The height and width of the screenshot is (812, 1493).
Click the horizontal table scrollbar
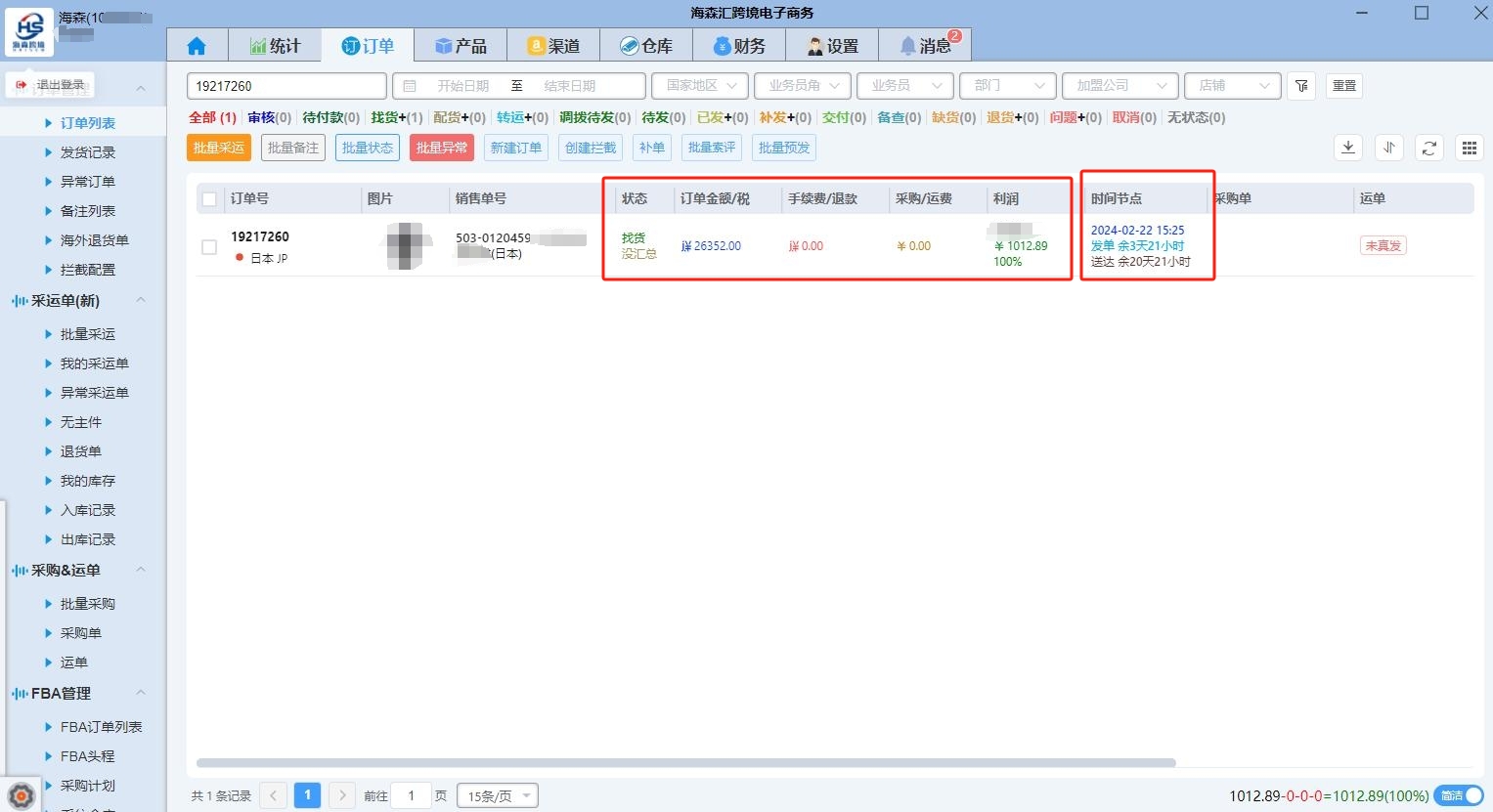coord(685,763)
